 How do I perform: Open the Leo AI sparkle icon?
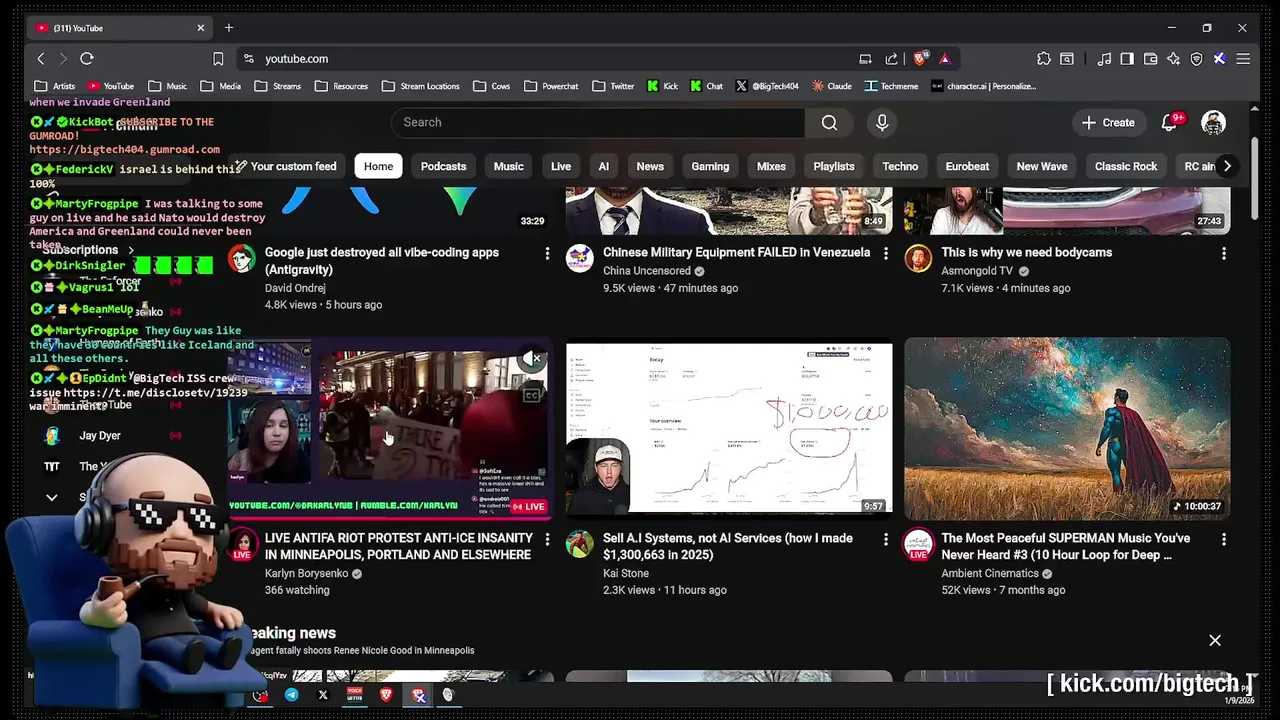pyautogui.click(x=1173, y=59)
